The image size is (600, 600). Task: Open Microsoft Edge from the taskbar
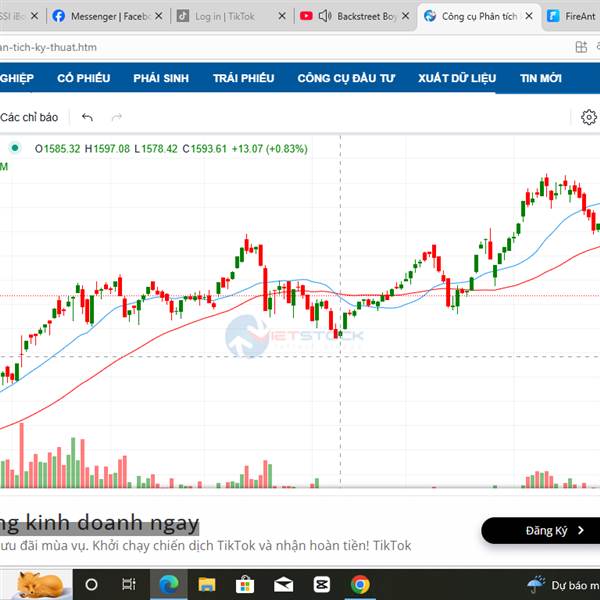pos(168,584)
